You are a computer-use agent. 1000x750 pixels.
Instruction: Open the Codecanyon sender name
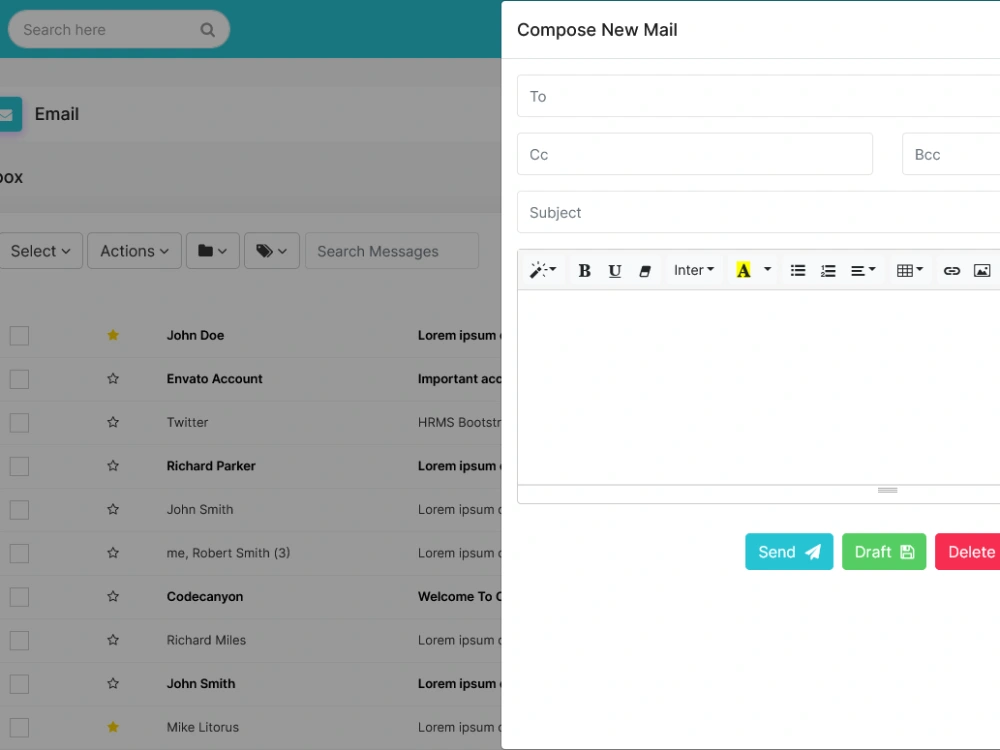(x=205, y=597)
